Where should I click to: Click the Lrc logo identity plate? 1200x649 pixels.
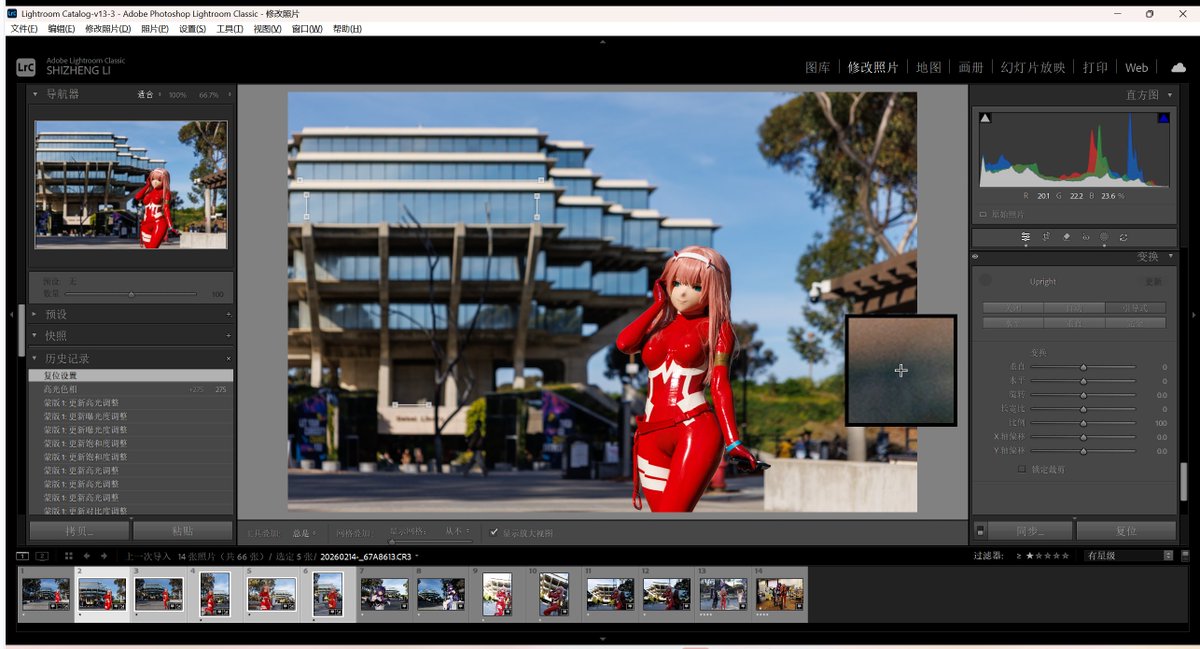26,67
